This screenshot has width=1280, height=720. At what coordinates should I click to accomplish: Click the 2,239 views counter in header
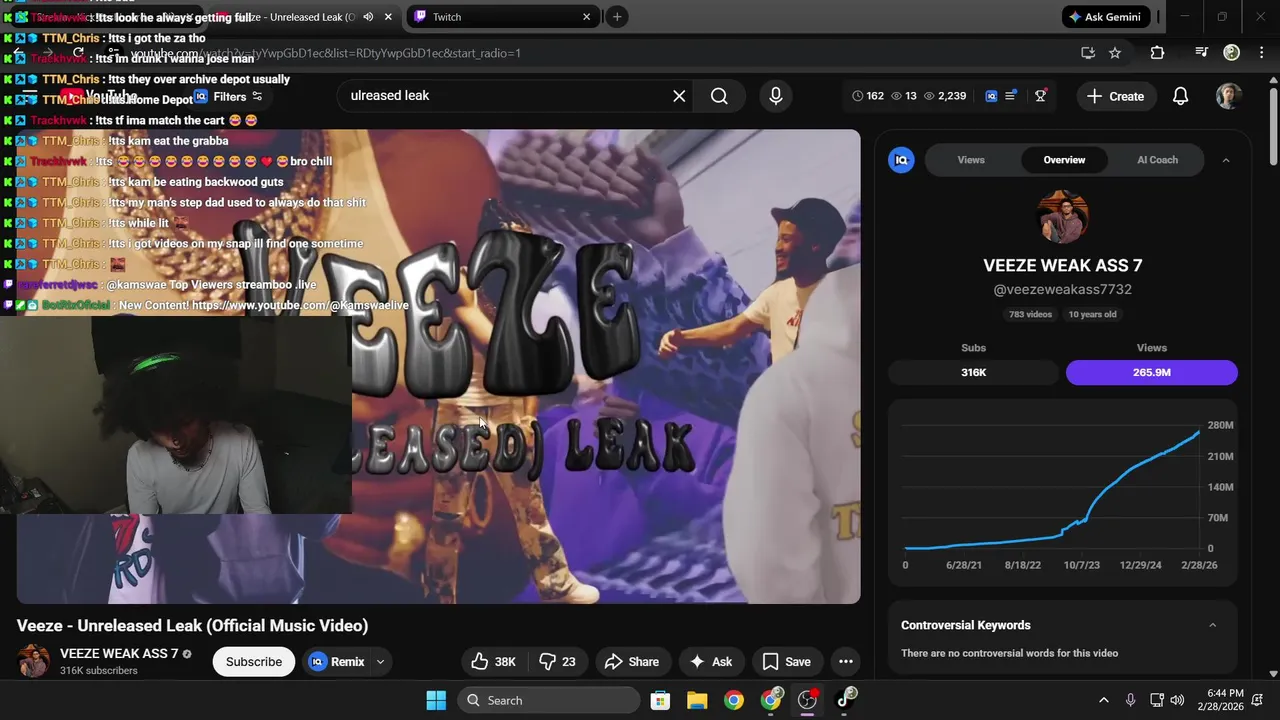945,96
